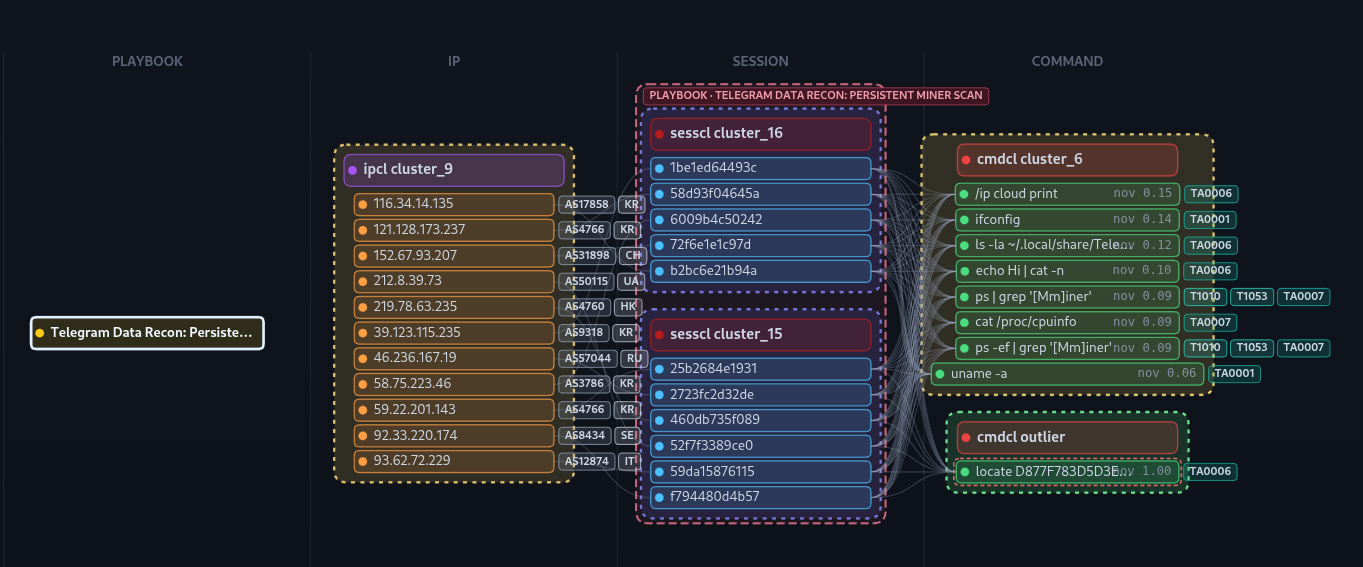The width and height of the screenshot is (1363, 567).
Task: Collapse the sesscl cluster_16 group header
Action: 761,134
